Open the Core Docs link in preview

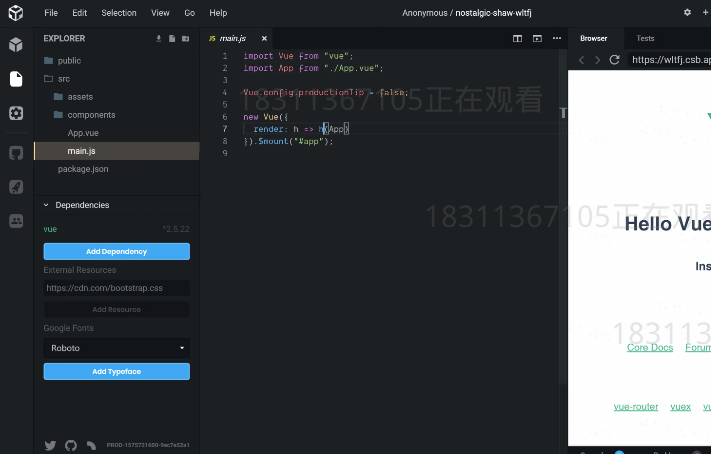[x=650, y=348]
